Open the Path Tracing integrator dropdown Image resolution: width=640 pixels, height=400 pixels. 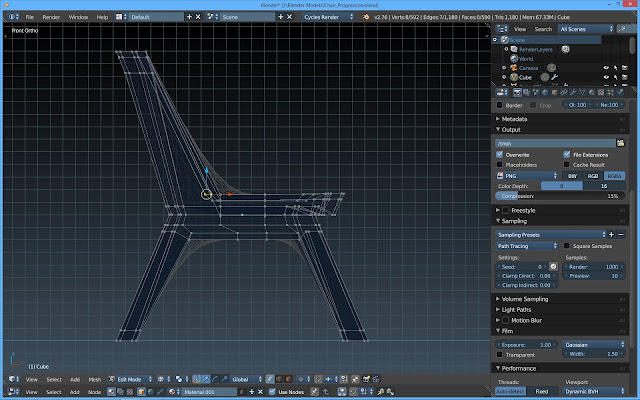tap(527, 246)
